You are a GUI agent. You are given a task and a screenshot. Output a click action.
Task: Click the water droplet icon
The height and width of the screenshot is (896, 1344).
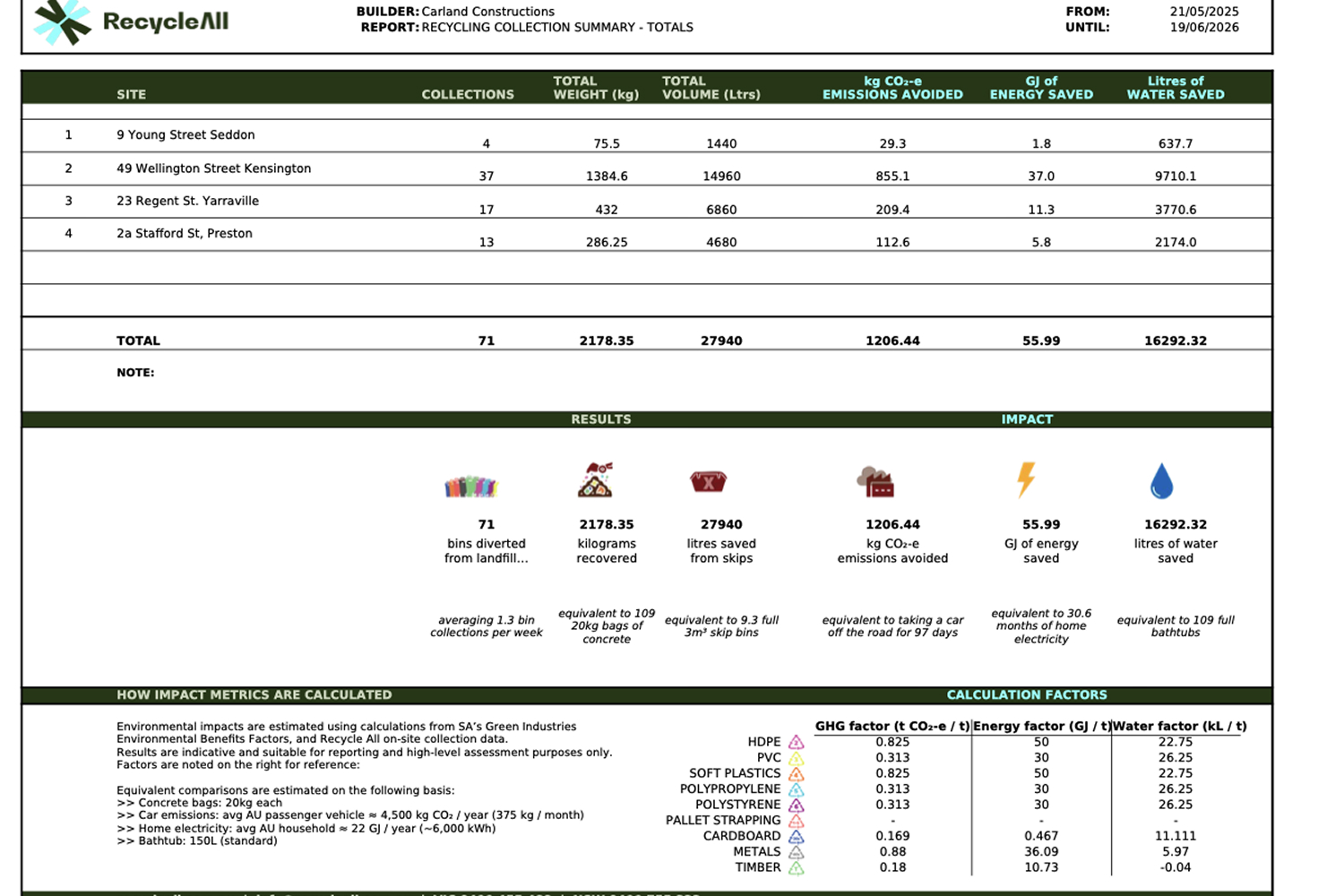click(x=1161, y=481)
